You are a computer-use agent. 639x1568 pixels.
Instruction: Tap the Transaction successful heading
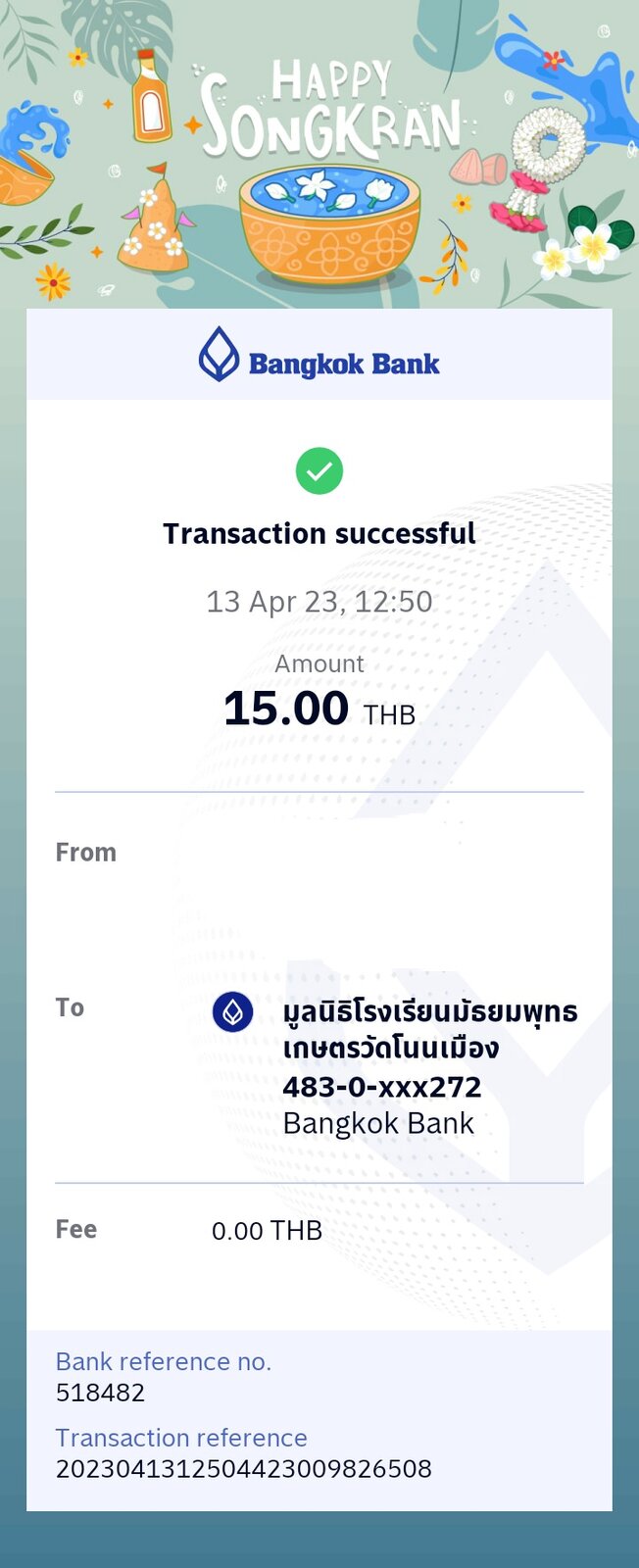tap(319, 533)
